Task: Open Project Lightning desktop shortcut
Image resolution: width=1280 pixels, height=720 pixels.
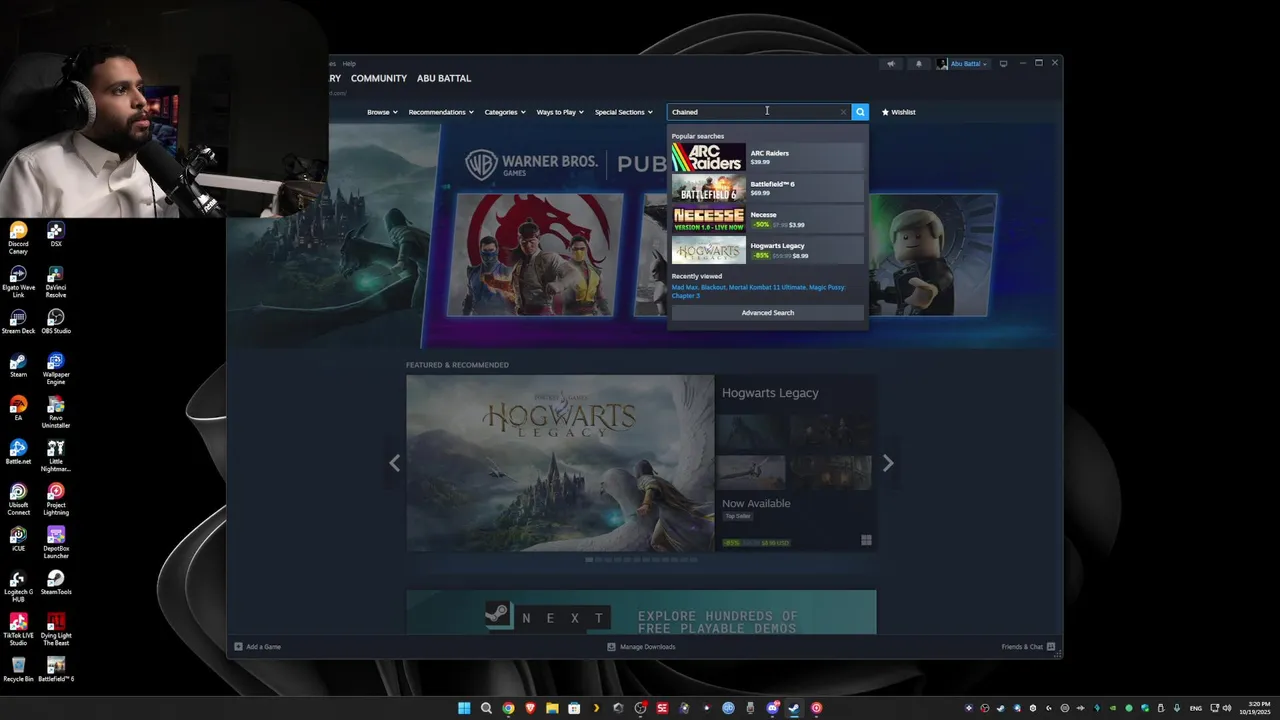Action: [56, 499]
